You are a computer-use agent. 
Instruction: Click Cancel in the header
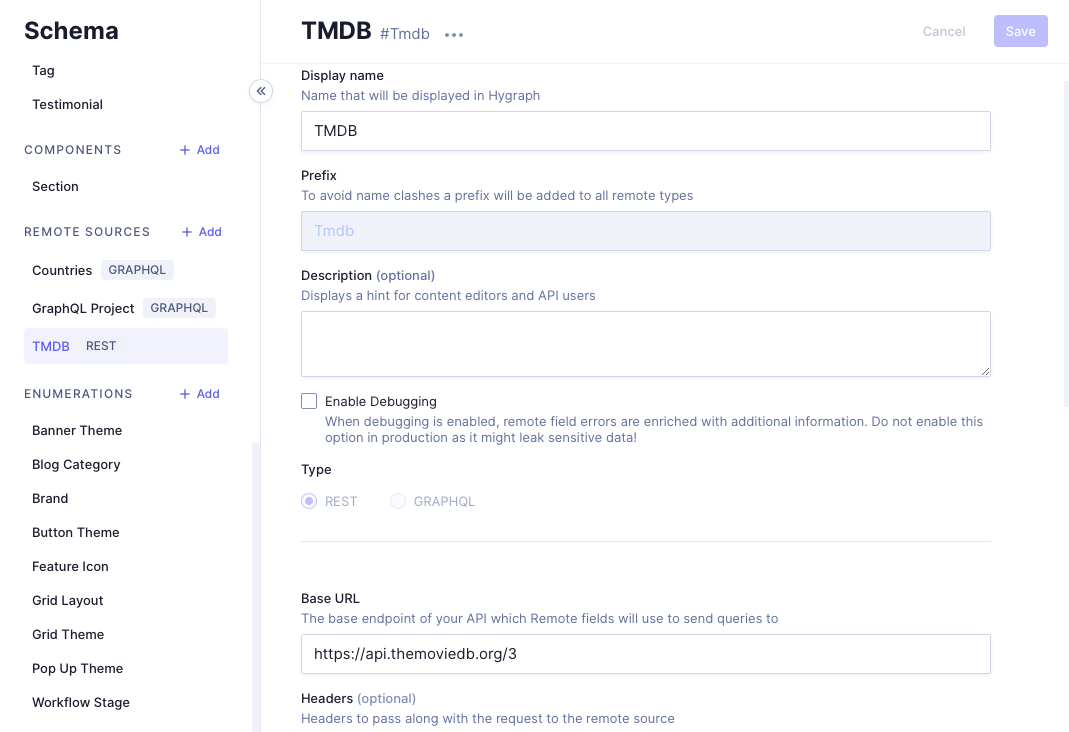(x=944, y=31)
